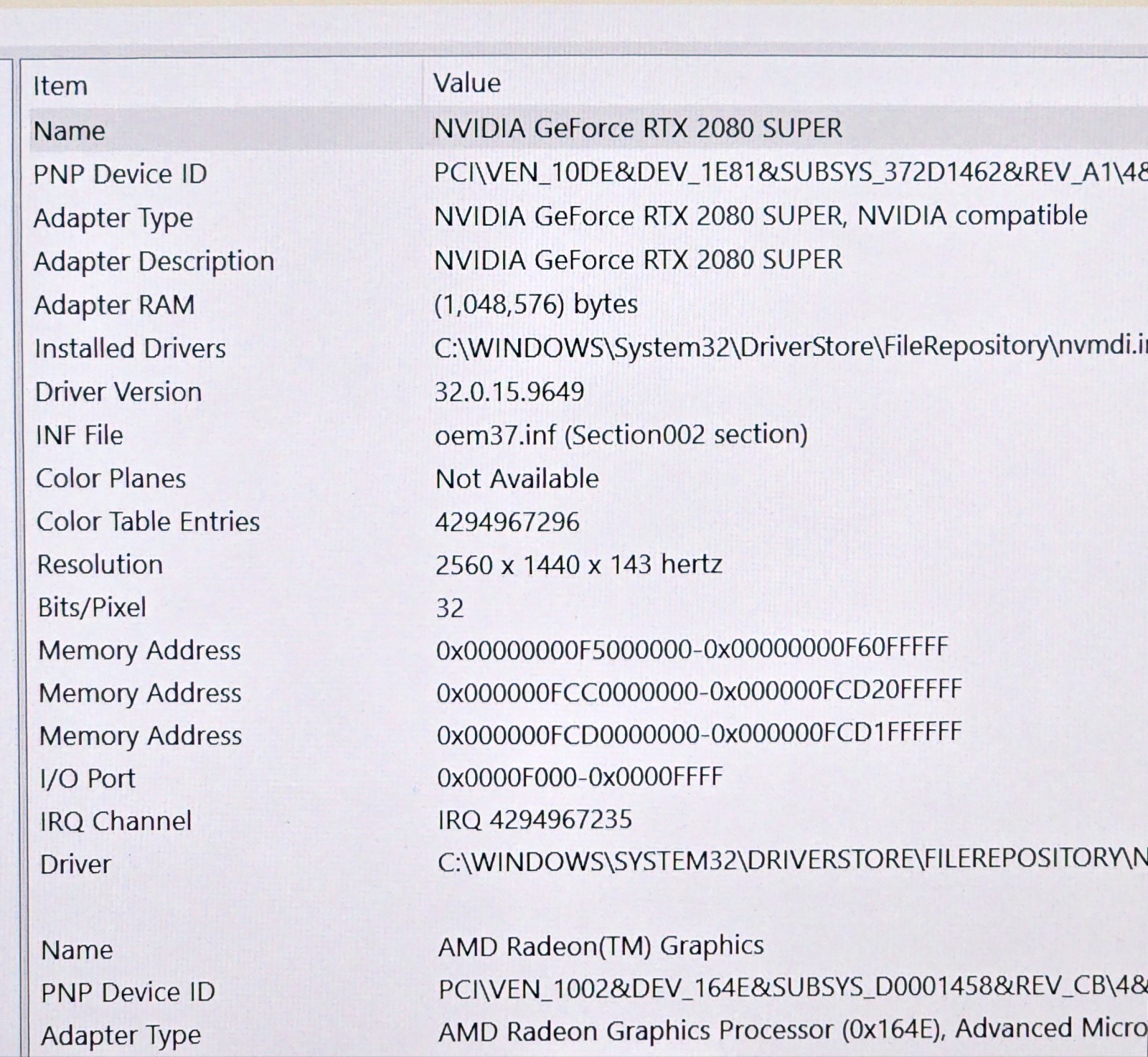Viewport: 1148px width, 1057px height.
Task: Click the Driver Version value 32.0.15.9649
Action: pos(509,392)
